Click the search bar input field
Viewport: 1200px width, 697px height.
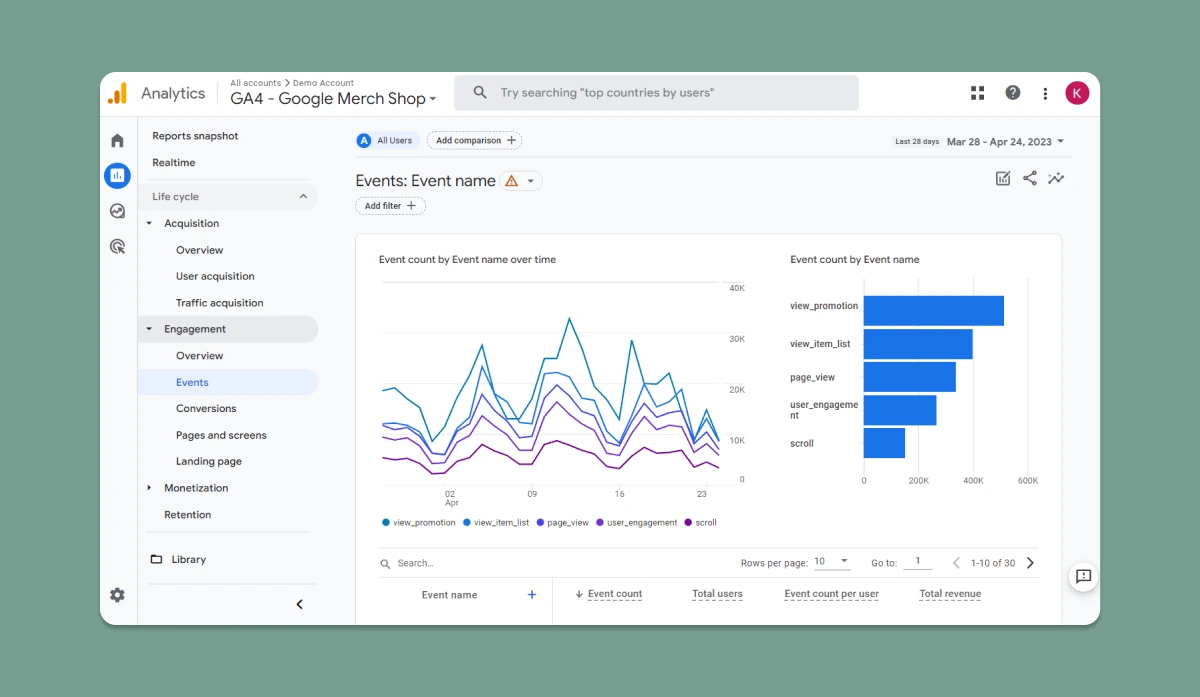pos(656,93)
